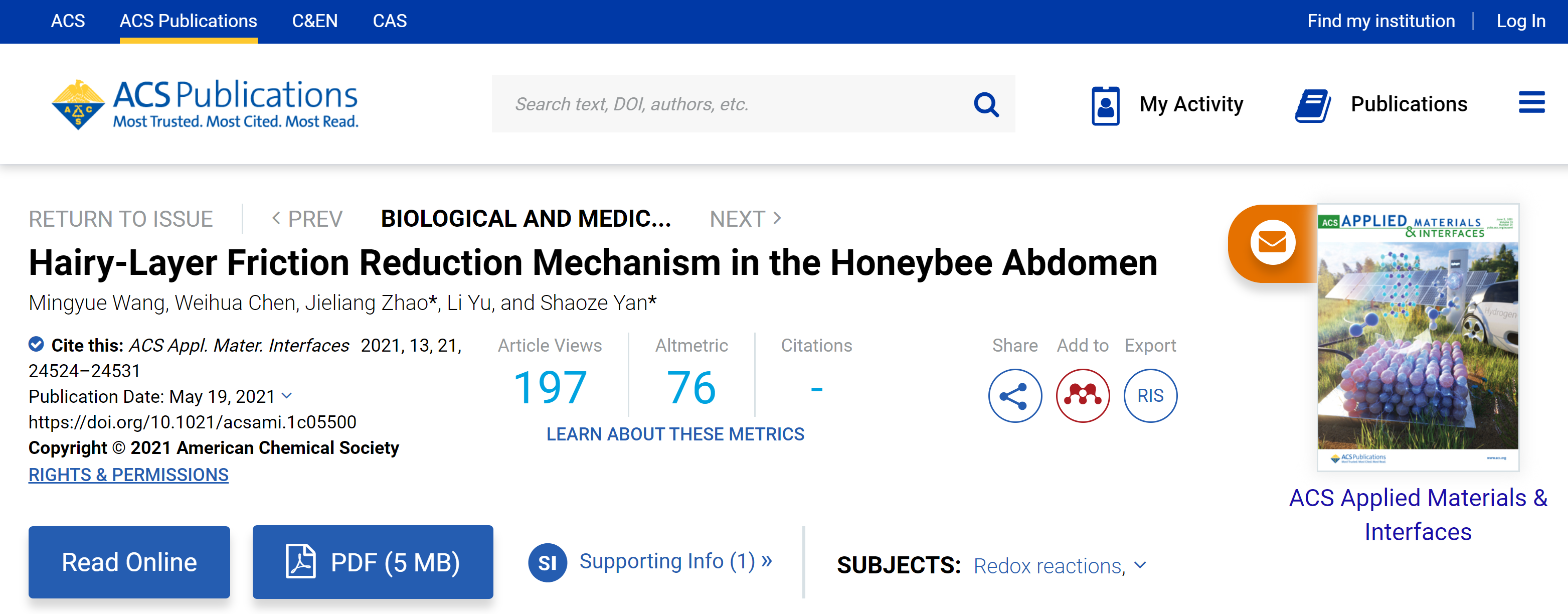Download the PDF (5 MB)
This screenshot has height=614, width=1568.
(x=373, y=562)
